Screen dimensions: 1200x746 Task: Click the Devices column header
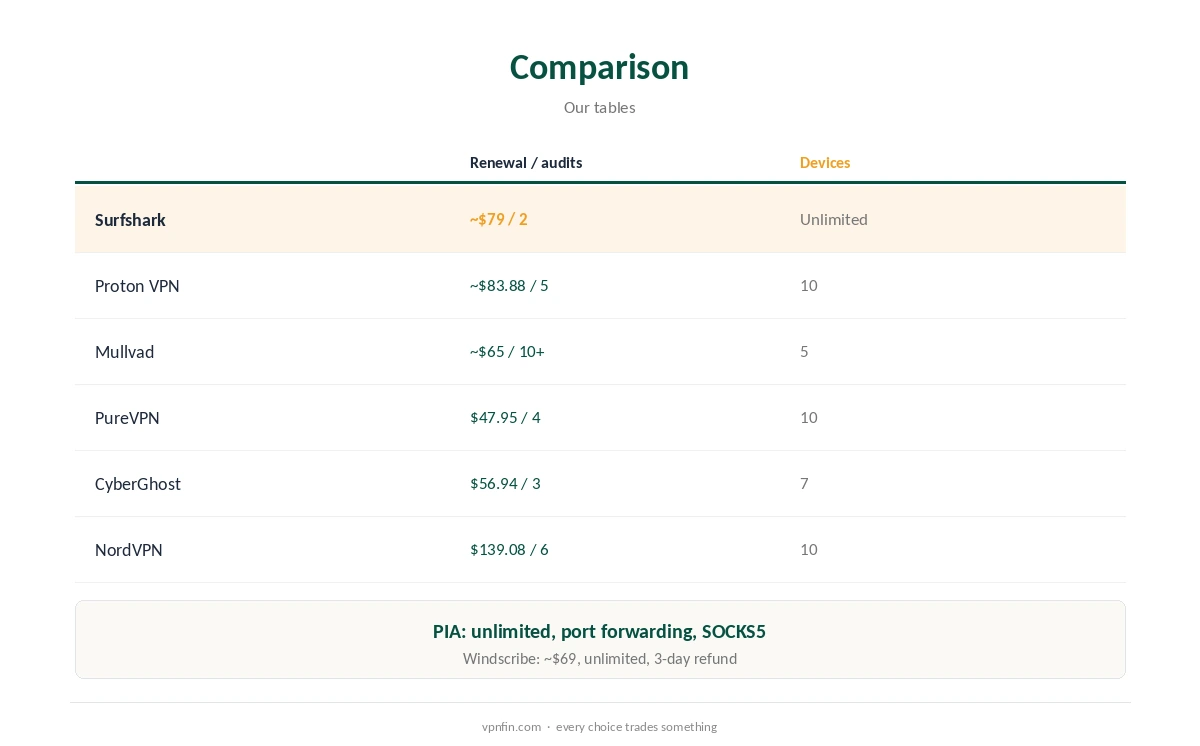tap(825, 162)
